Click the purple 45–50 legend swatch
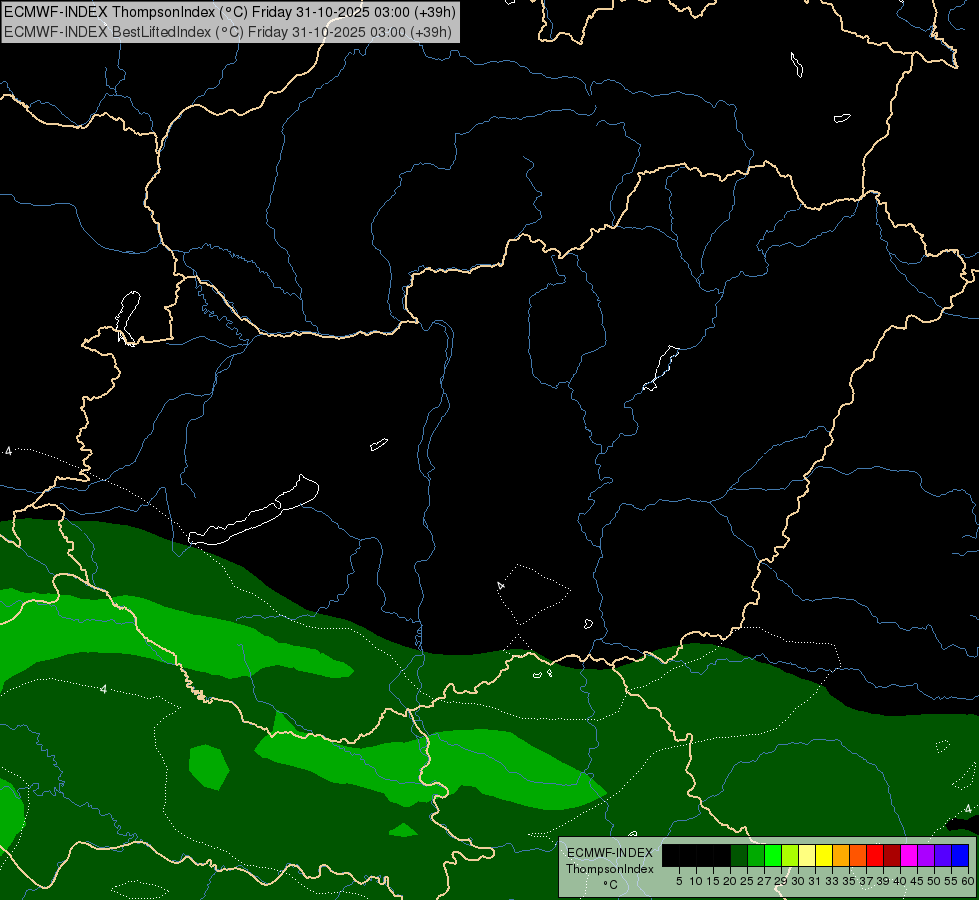979x900 pixels. coord(926,855)
